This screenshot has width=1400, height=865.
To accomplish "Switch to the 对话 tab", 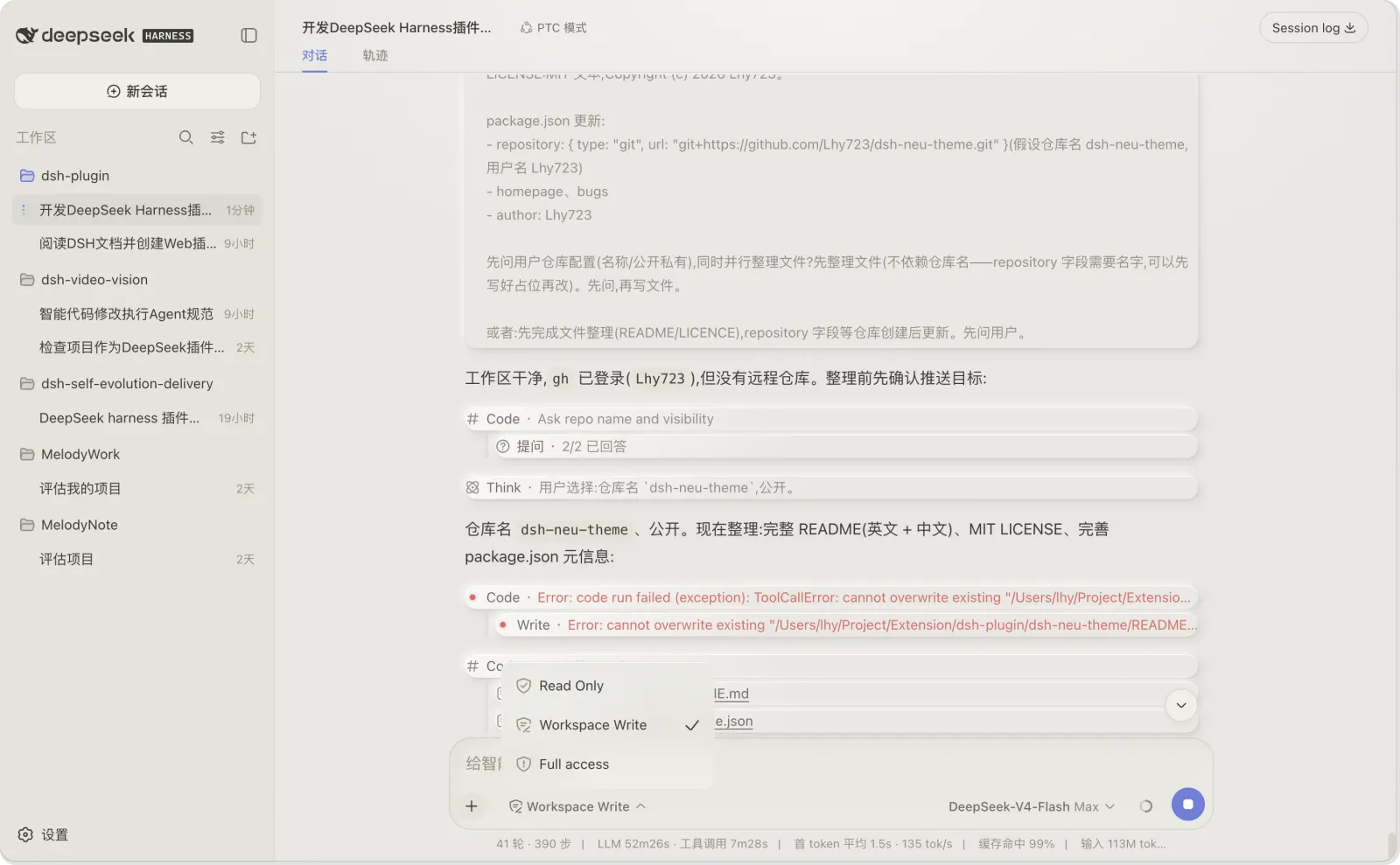I will tap(314, 55).
